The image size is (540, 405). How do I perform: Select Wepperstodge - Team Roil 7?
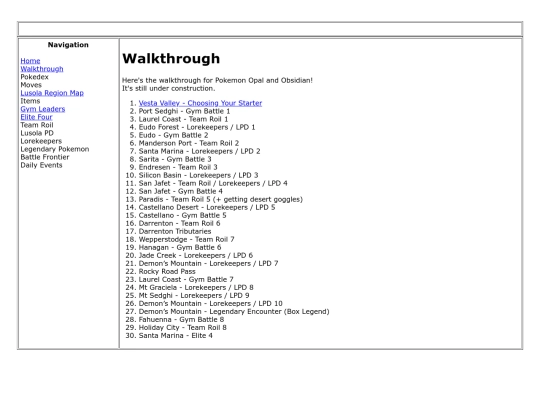point(186,239)
